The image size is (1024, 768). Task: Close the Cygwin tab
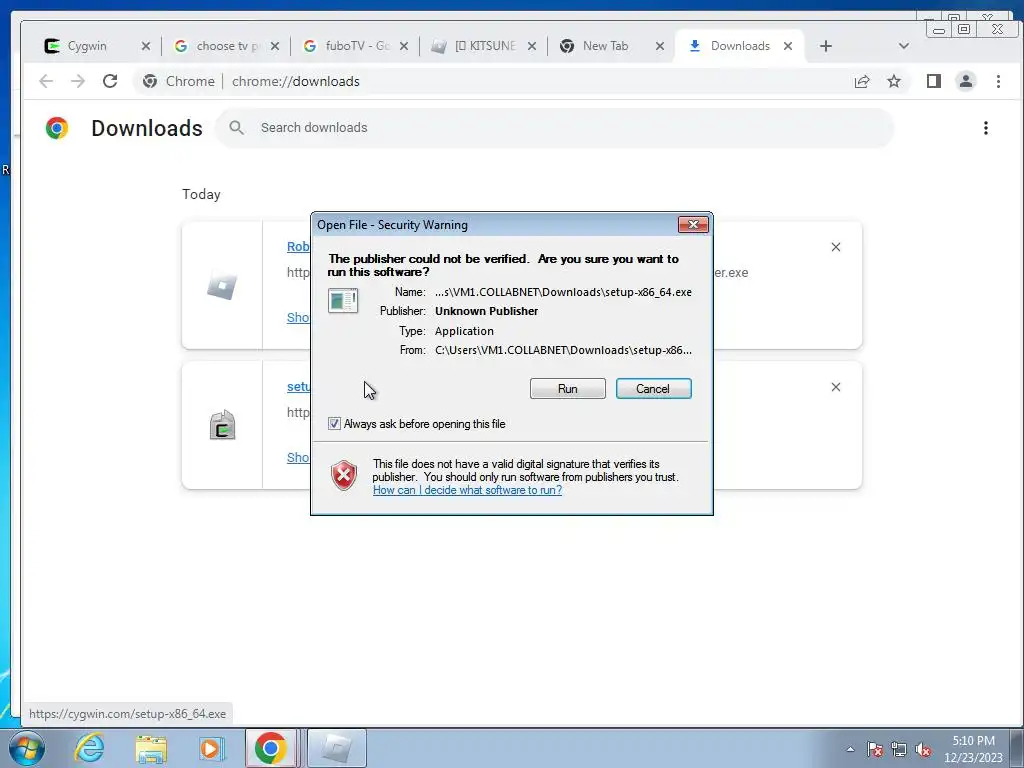point(146,46)
